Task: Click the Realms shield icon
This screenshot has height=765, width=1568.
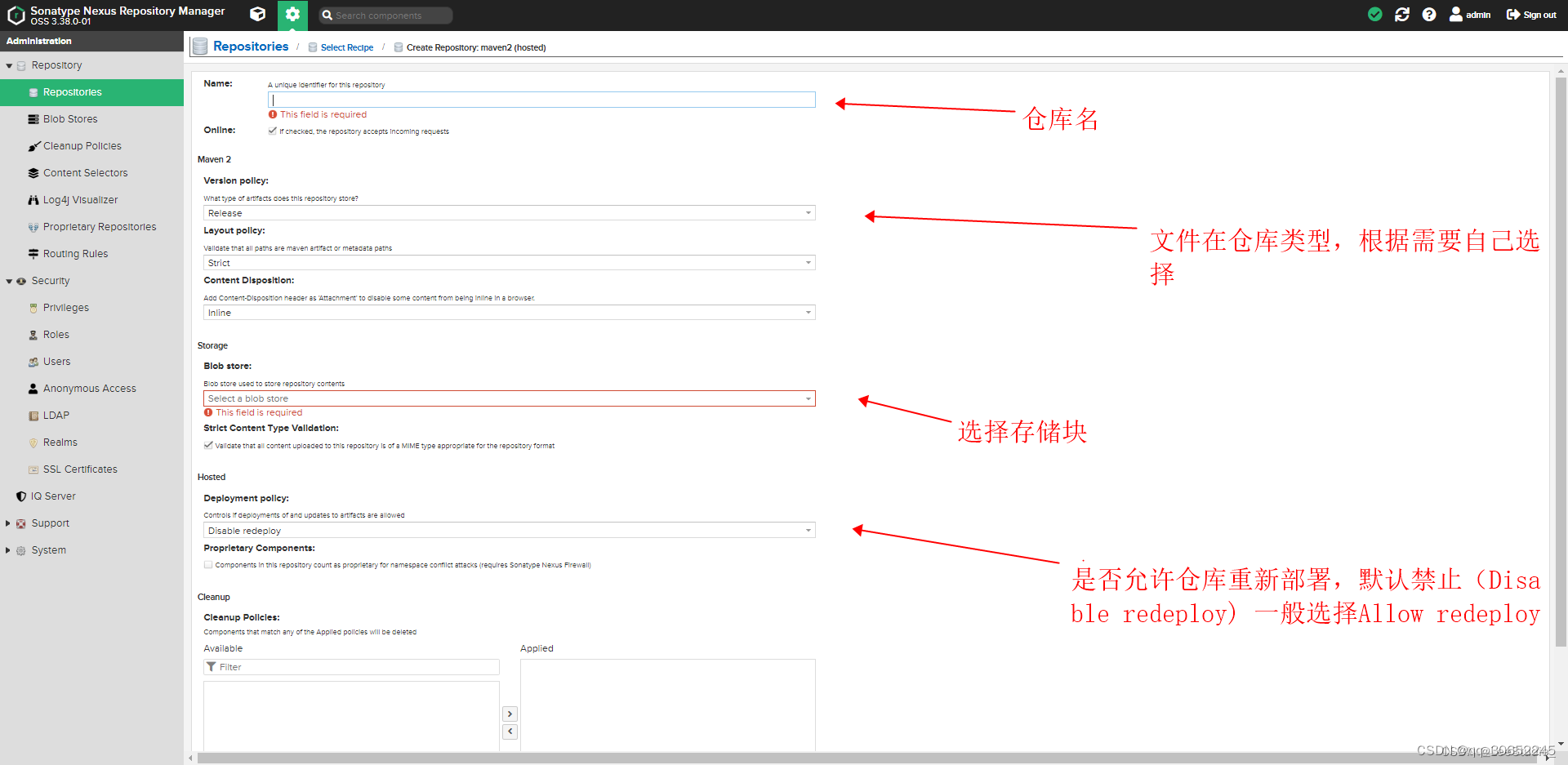Action: [33, 443]
